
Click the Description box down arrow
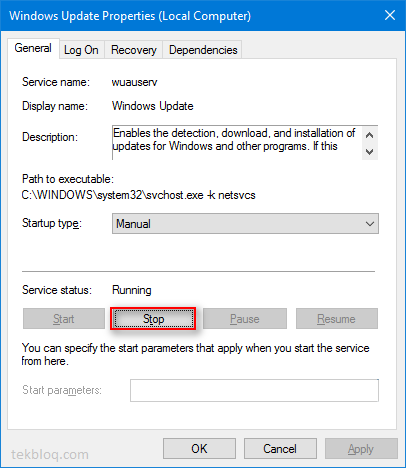369,152
